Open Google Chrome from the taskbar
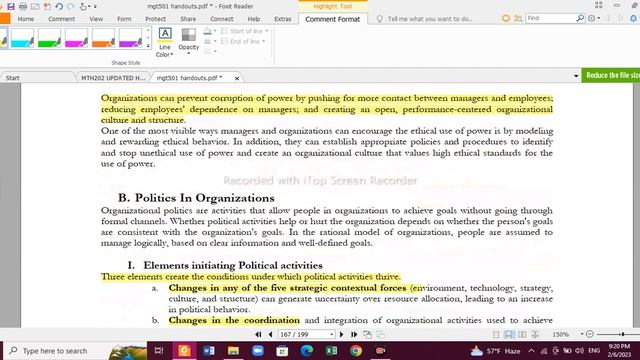This screenshot has height=360, width=640. click(356, 351)
